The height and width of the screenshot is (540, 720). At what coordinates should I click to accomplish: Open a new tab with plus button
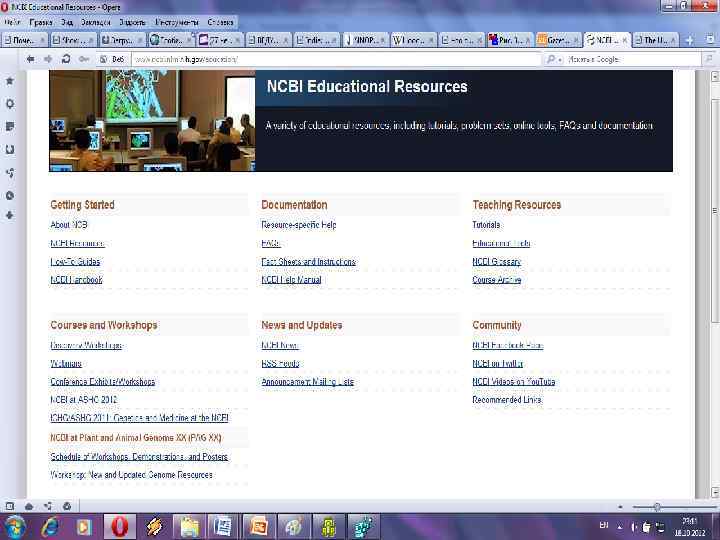click(689, 40)
